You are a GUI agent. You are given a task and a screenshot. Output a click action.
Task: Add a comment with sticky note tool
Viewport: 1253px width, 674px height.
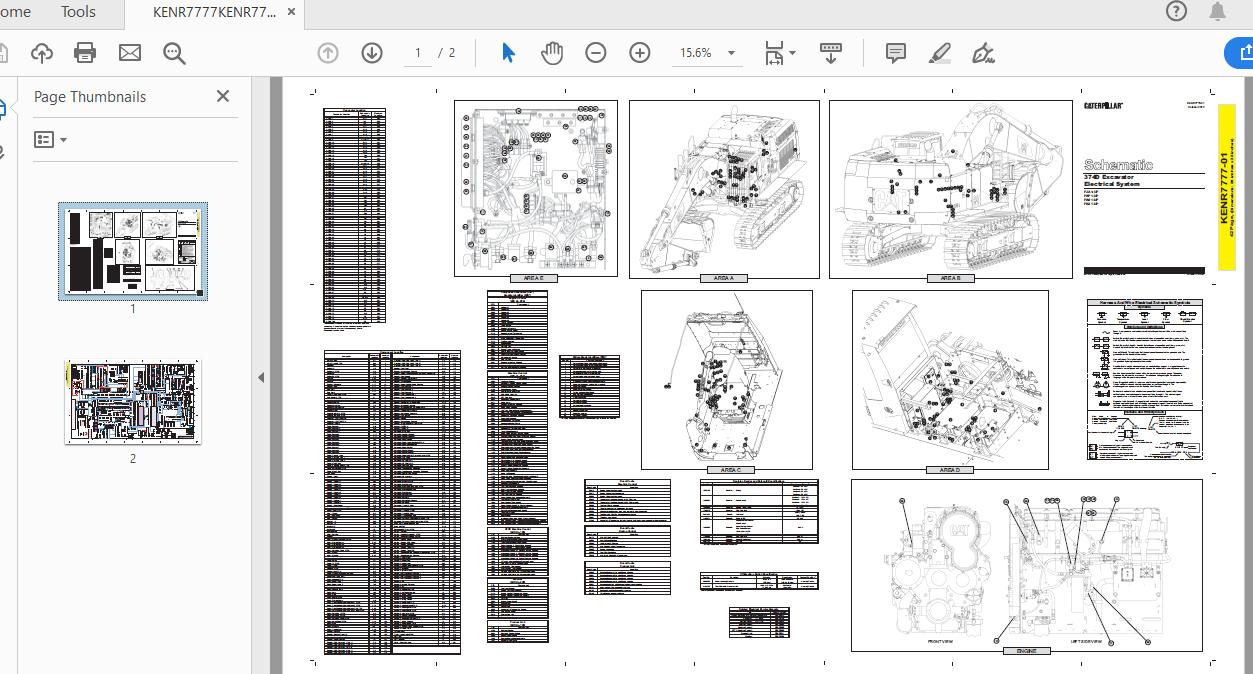(896, 53)
